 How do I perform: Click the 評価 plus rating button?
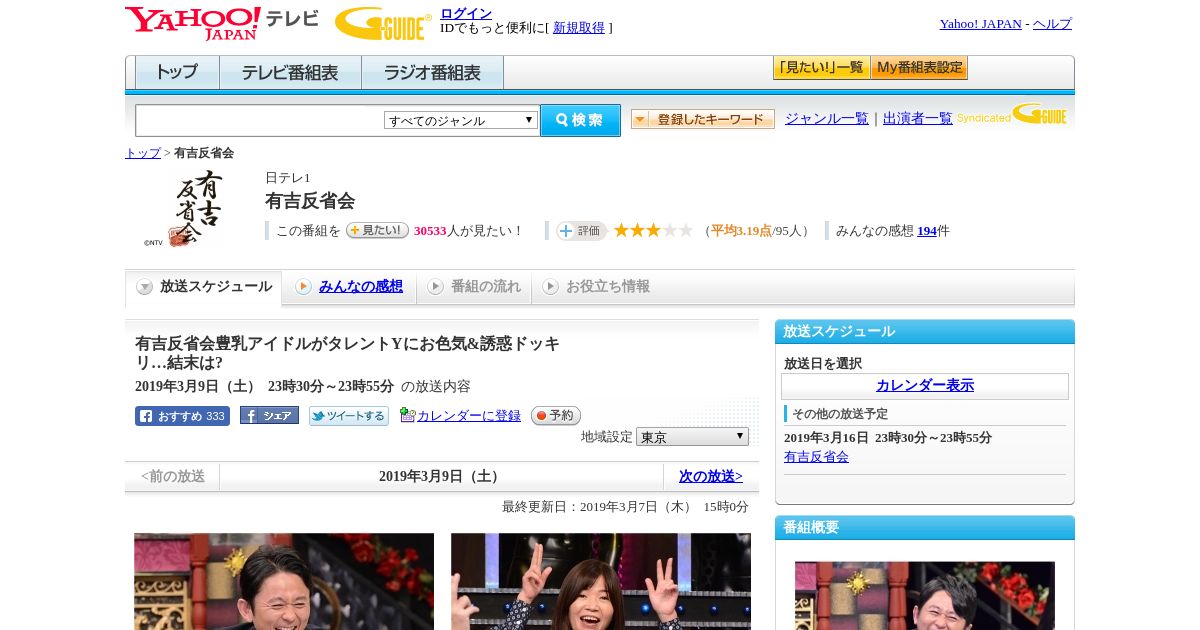pos(581,231)
